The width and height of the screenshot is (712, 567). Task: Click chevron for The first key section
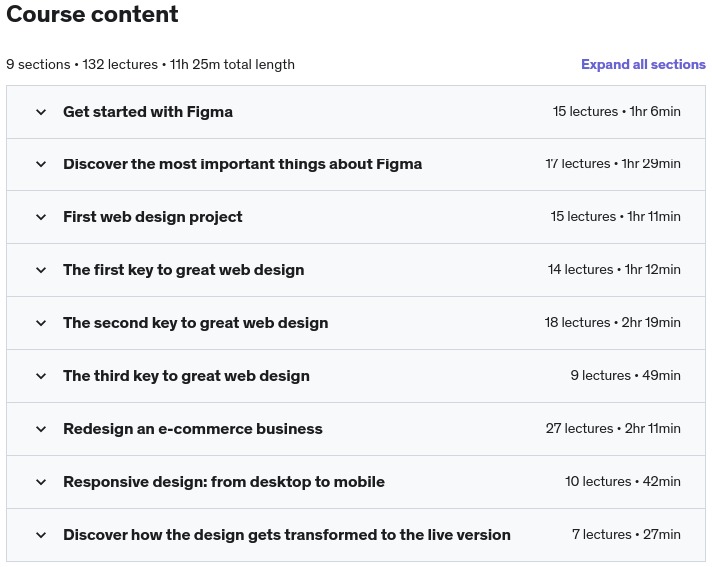pos(41,270)
